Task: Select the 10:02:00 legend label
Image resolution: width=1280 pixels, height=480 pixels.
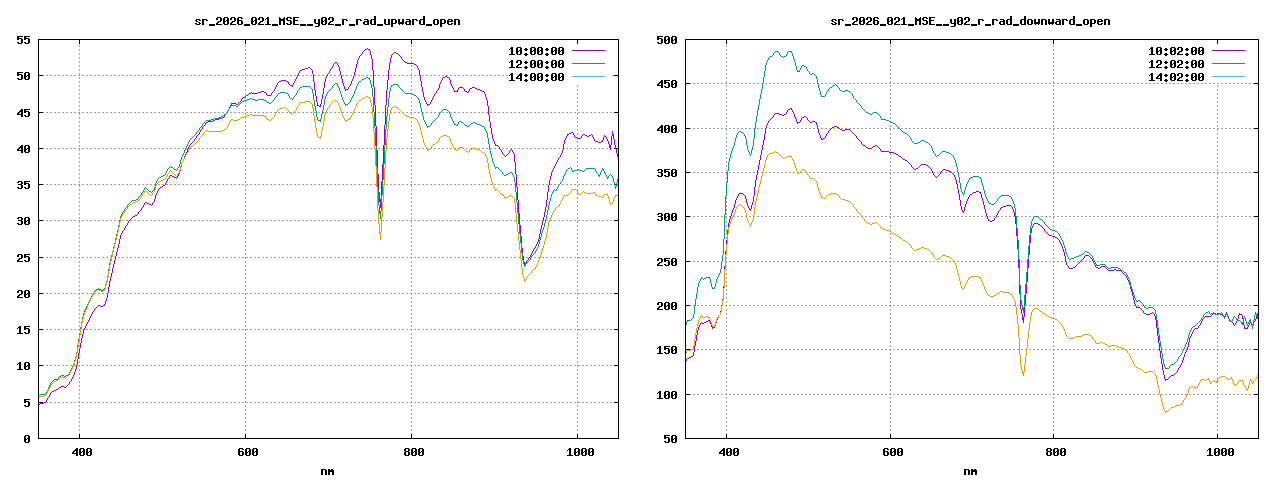Action: [1175, 49]
